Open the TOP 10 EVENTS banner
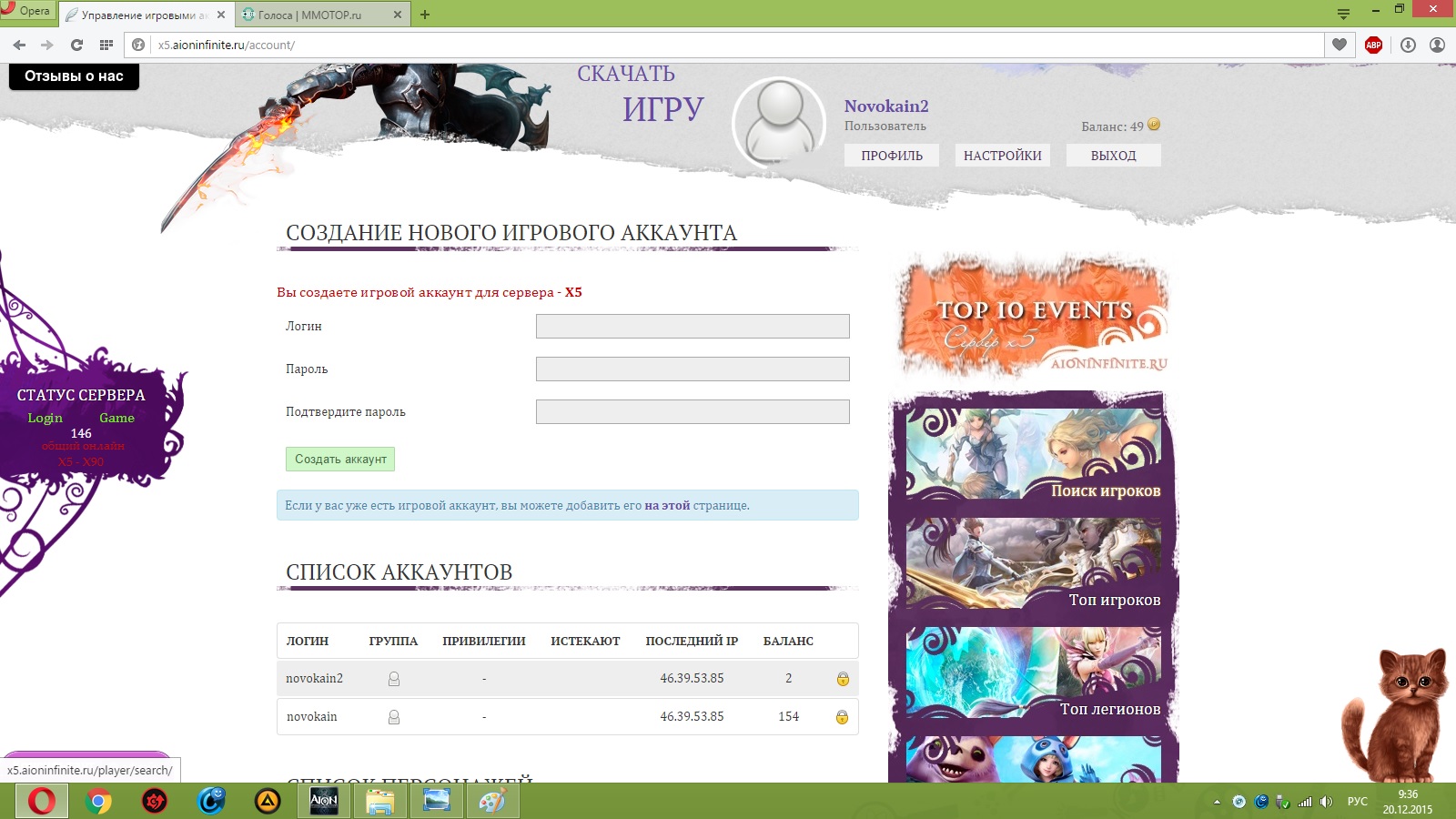Viewport: 1456px width, 819px height. (x=1034, y=317)
